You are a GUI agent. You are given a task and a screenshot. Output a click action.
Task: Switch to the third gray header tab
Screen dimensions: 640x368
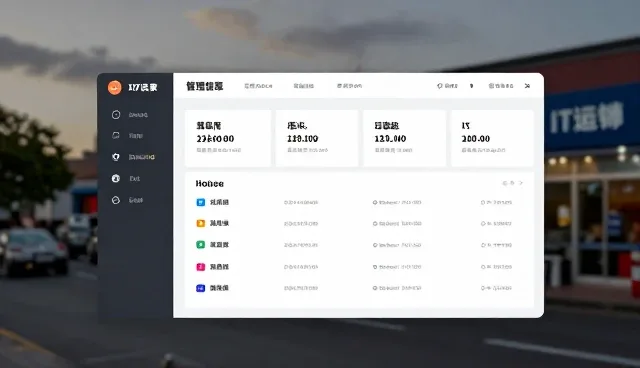coord(349,86)
